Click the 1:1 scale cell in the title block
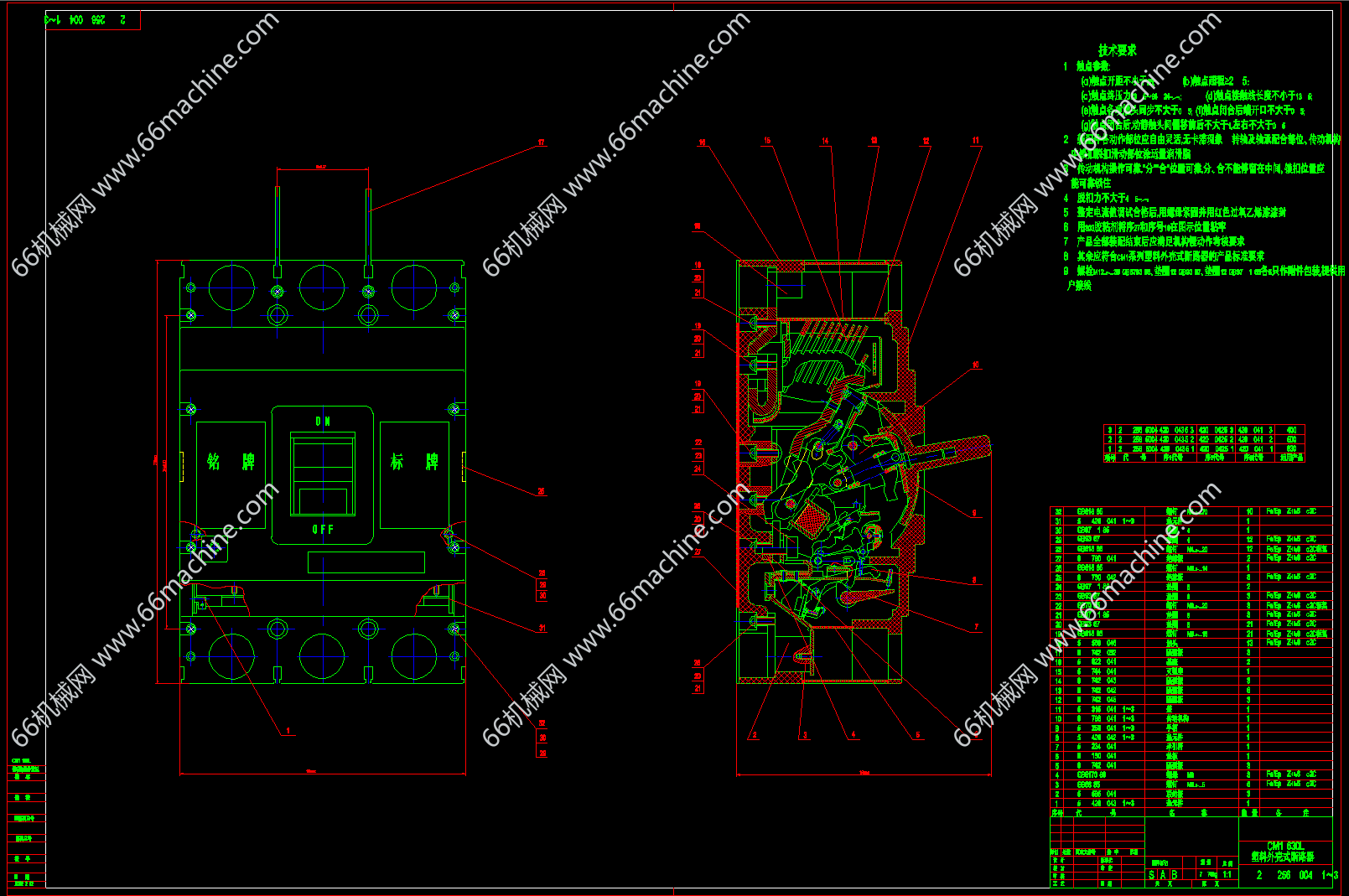 [1227, 875]
